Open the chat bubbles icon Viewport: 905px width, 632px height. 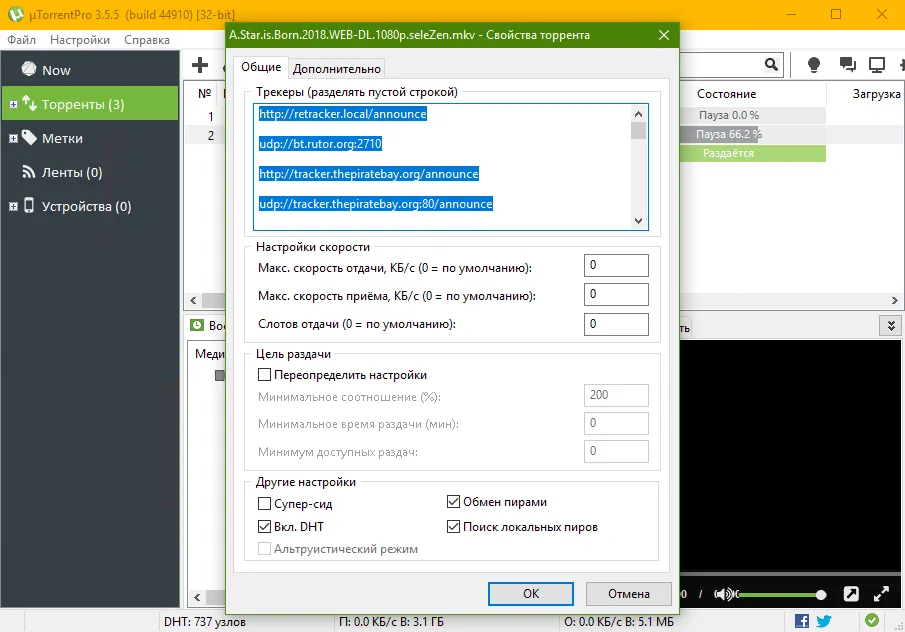pyautogui.click(x=847, y=65)
